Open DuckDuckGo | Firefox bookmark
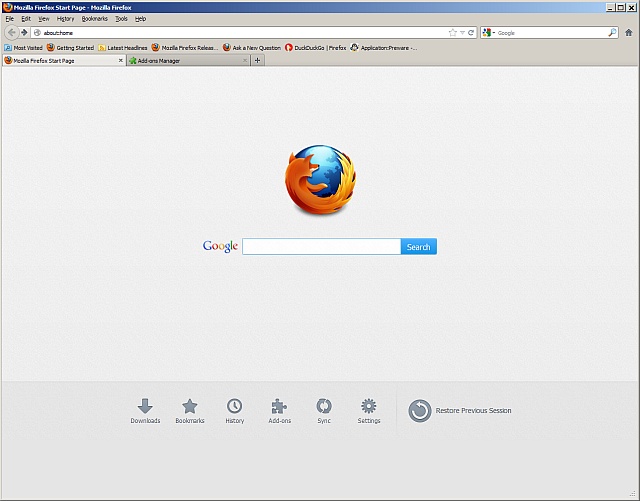This screenshot has height=501, width=640. 316,48
